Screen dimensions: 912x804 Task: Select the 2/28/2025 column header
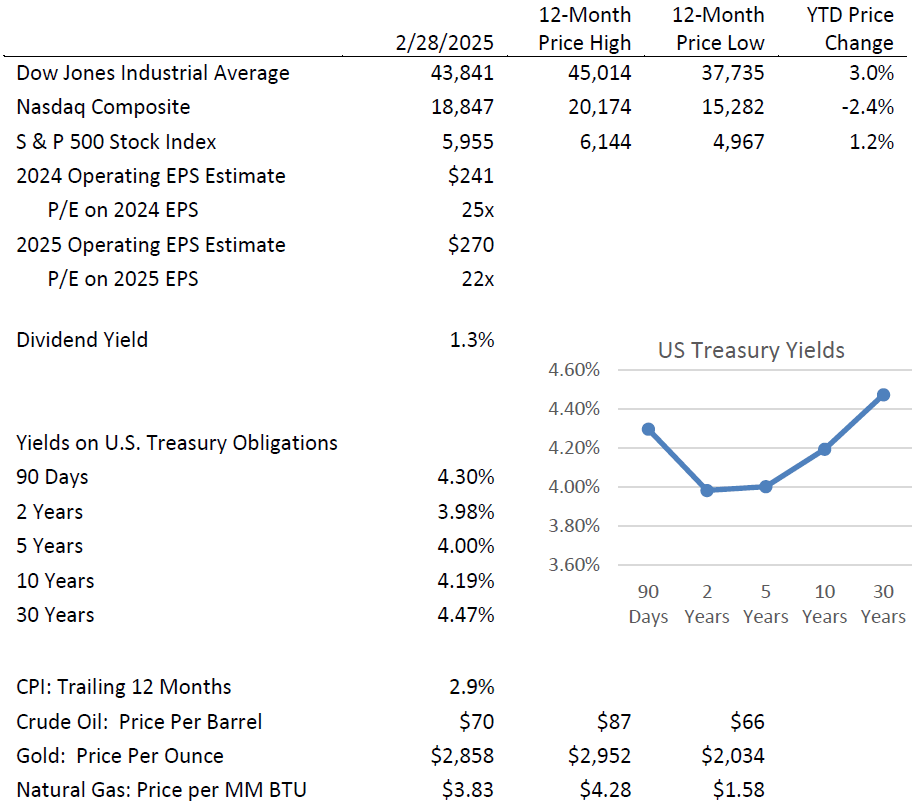pos(444,42)
